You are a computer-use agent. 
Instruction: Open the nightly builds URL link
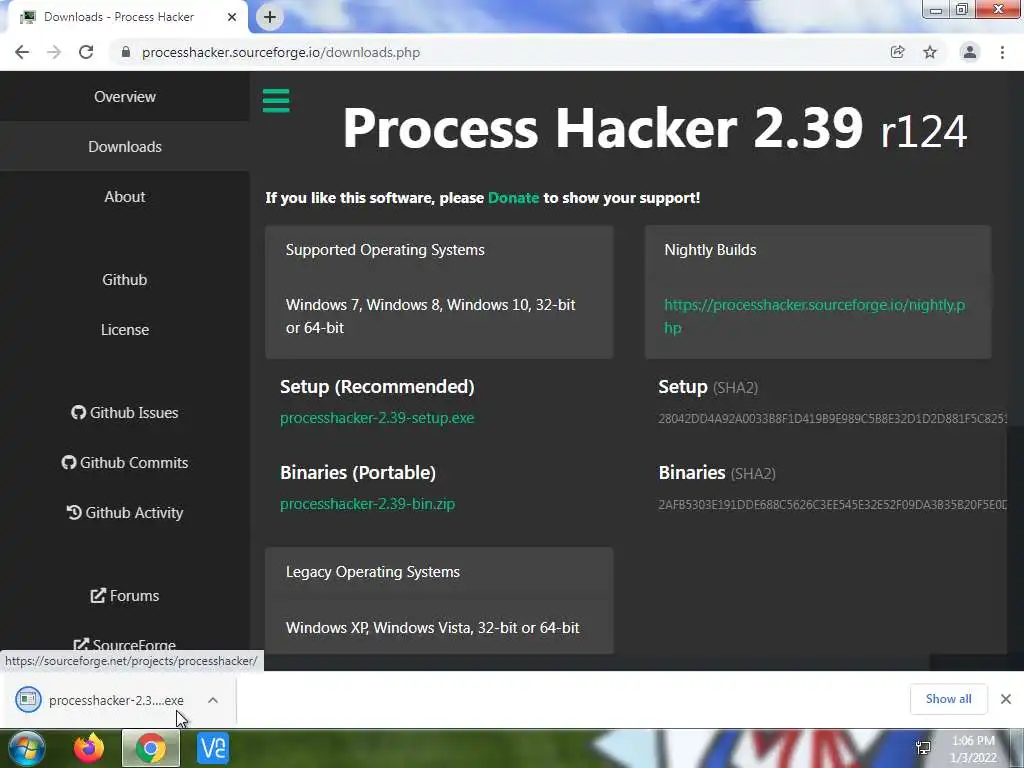(814, 316)
